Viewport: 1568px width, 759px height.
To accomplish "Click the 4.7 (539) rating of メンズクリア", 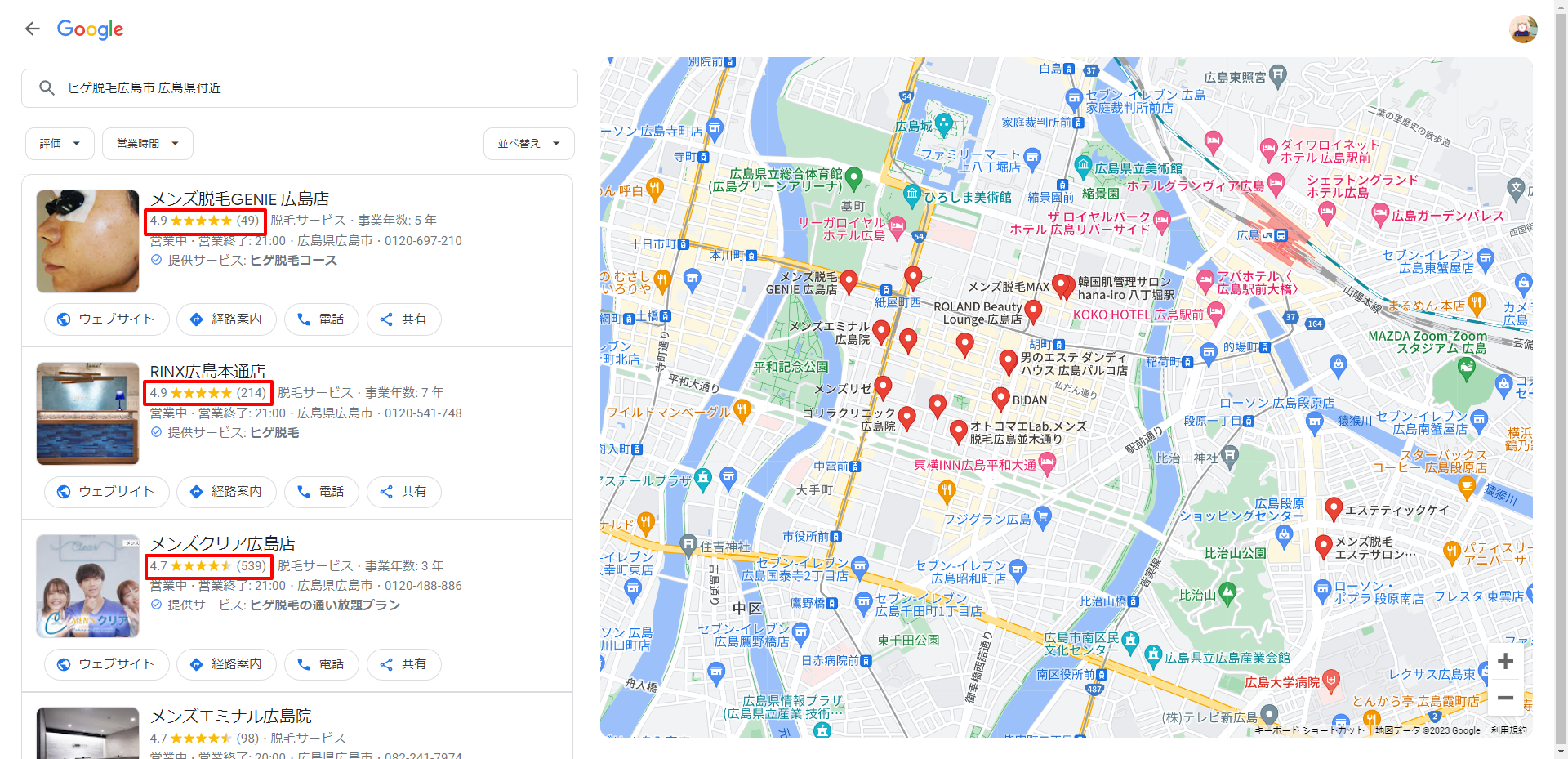I will coord(209,566).
